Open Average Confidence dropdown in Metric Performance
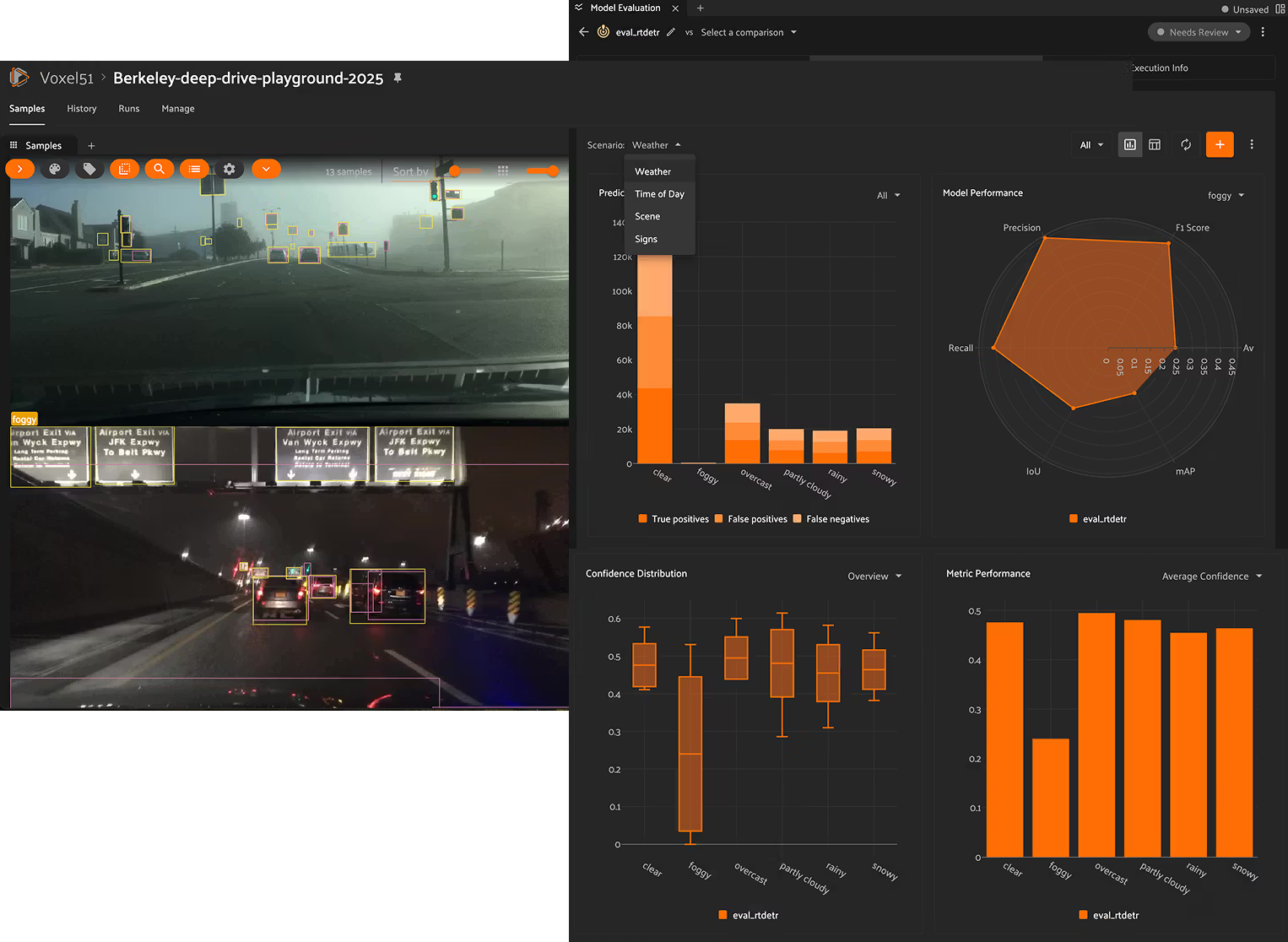This screenshot has width=1288, height=942. click(1212, 576)
